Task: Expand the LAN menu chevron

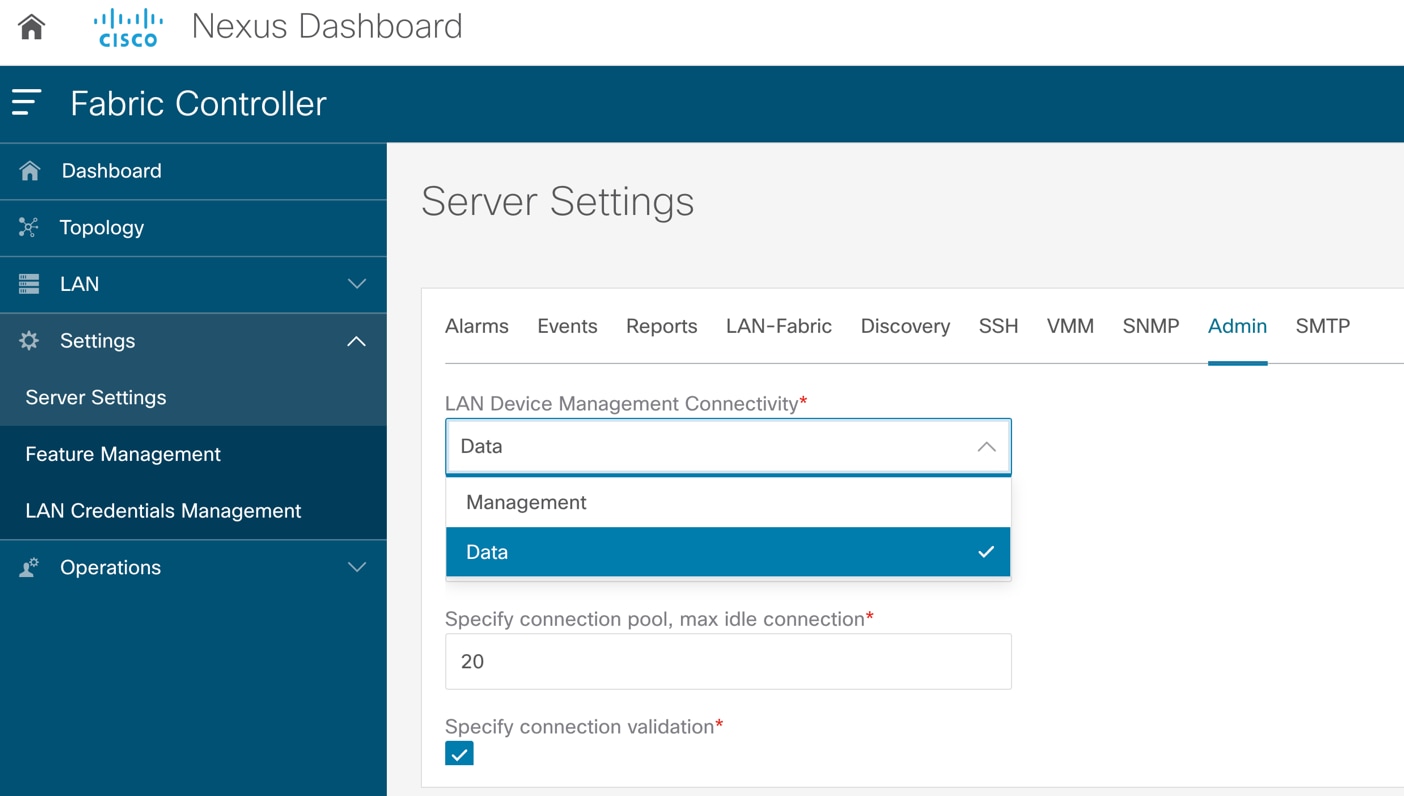Action: [x=357, y=284]
